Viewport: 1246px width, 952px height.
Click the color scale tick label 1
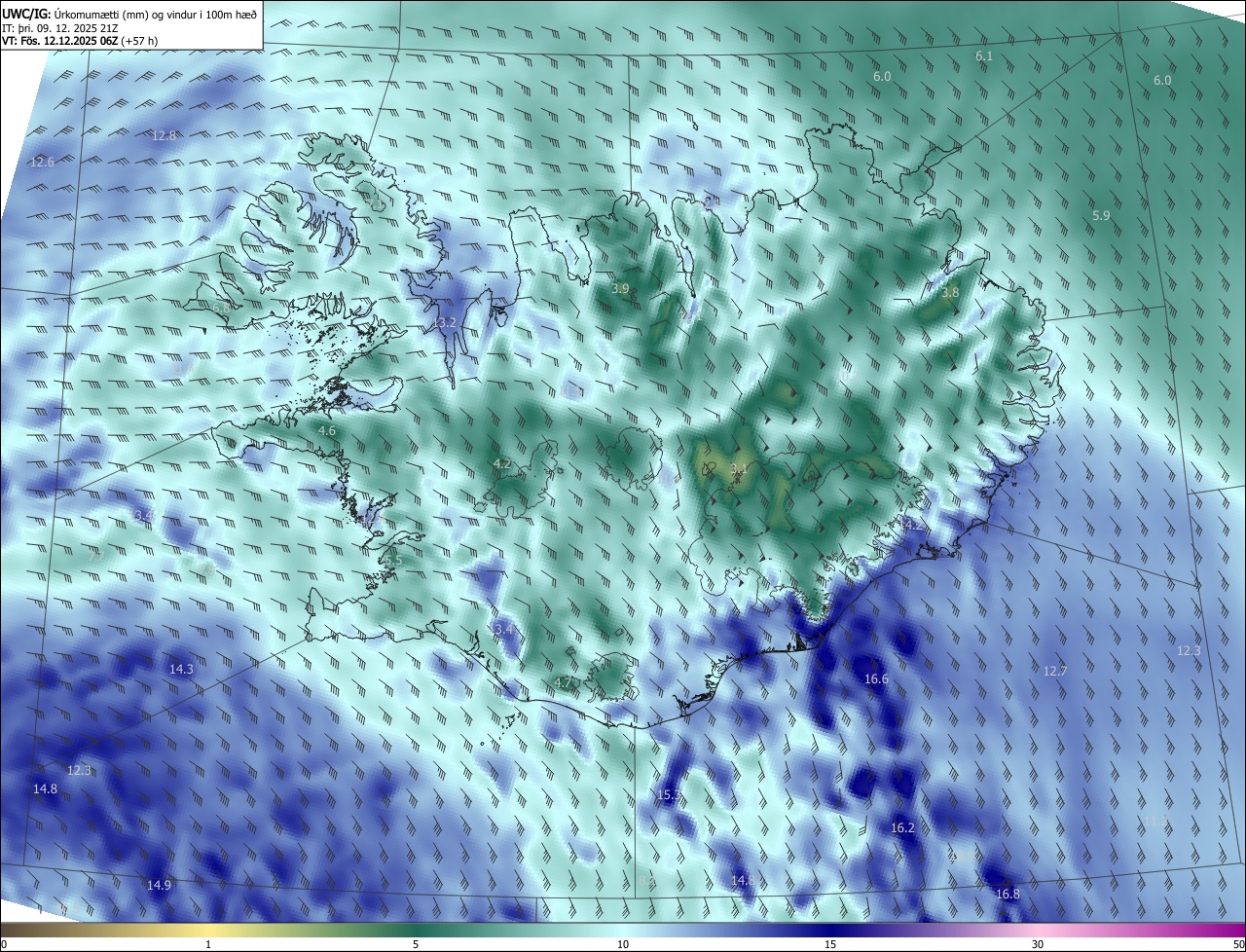tap(208, 945)
